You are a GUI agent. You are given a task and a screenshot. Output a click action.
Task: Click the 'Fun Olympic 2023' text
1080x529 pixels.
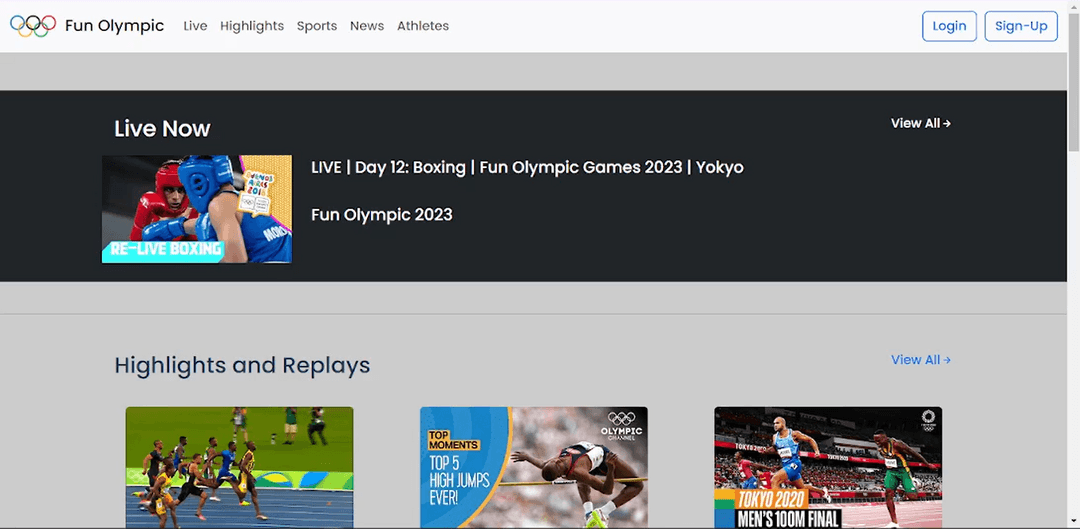[382, 214]
